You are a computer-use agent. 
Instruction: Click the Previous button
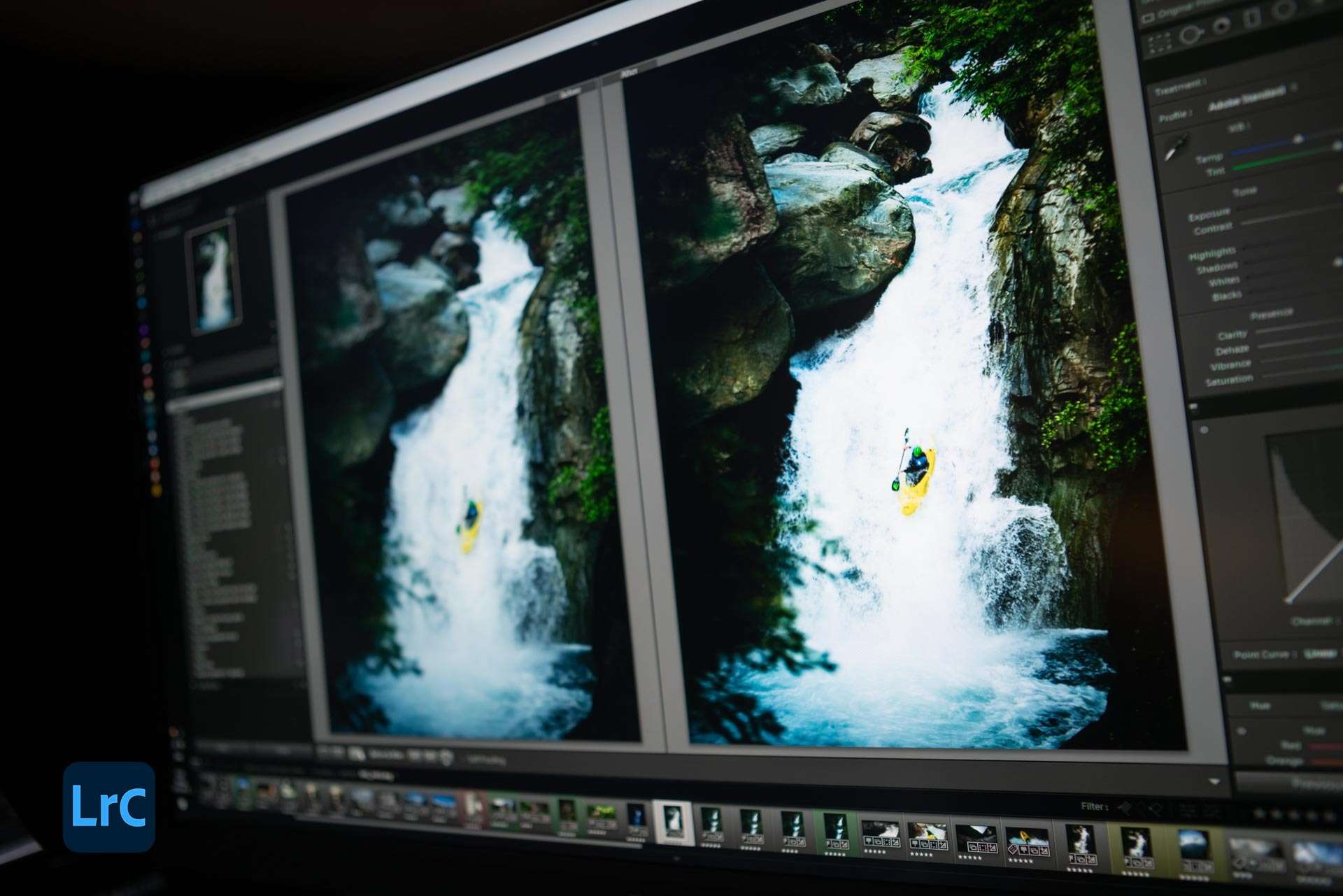tap(1308, 783)
